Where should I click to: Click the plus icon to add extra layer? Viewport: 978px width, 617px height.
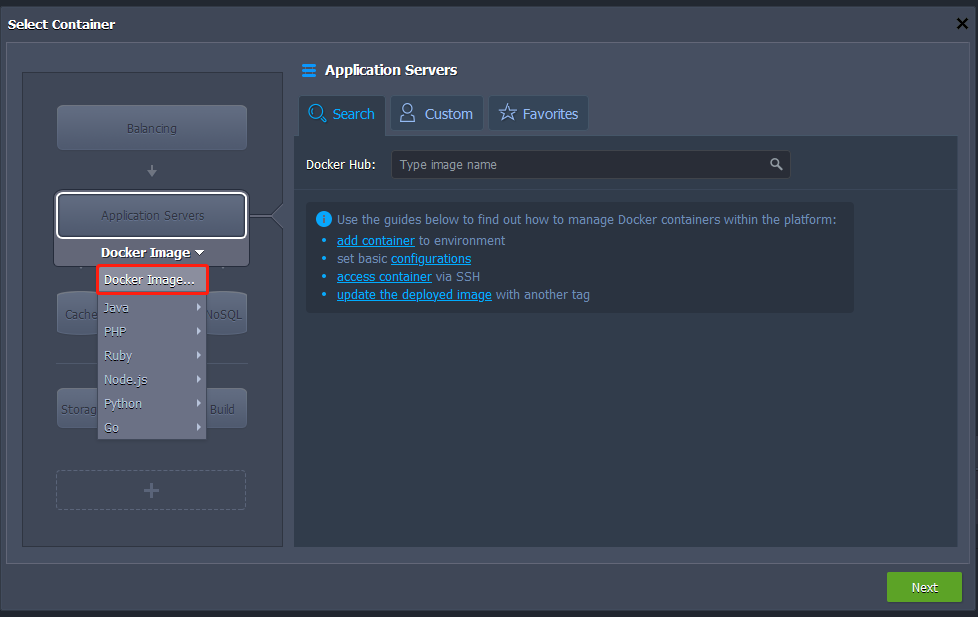[151, 490]
